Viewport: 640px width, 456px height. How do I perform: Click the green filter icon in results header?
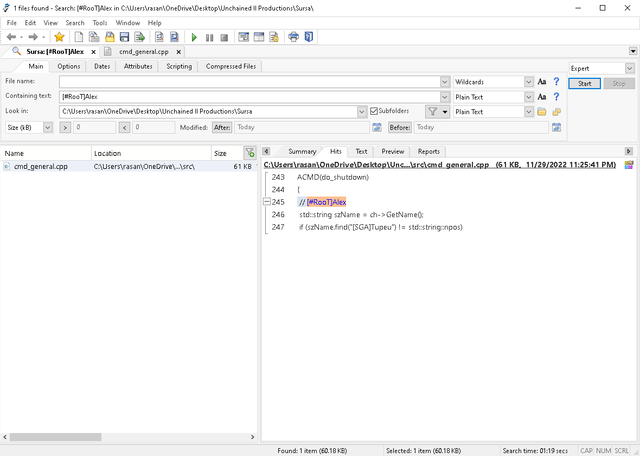coord(250,153)
